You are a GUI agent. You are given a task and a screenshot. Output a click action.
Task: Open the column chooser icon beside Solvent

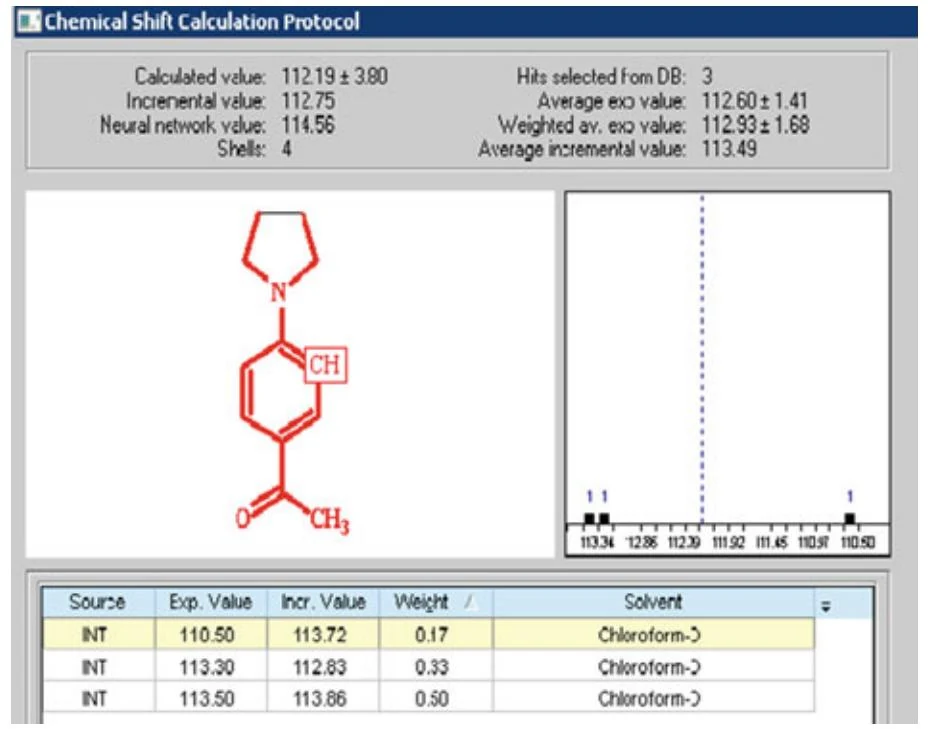[x=825, y=606]
